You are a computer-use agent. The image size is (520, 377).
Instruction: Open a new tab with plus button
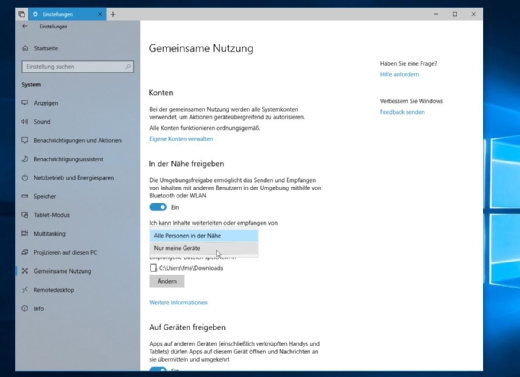113,14
